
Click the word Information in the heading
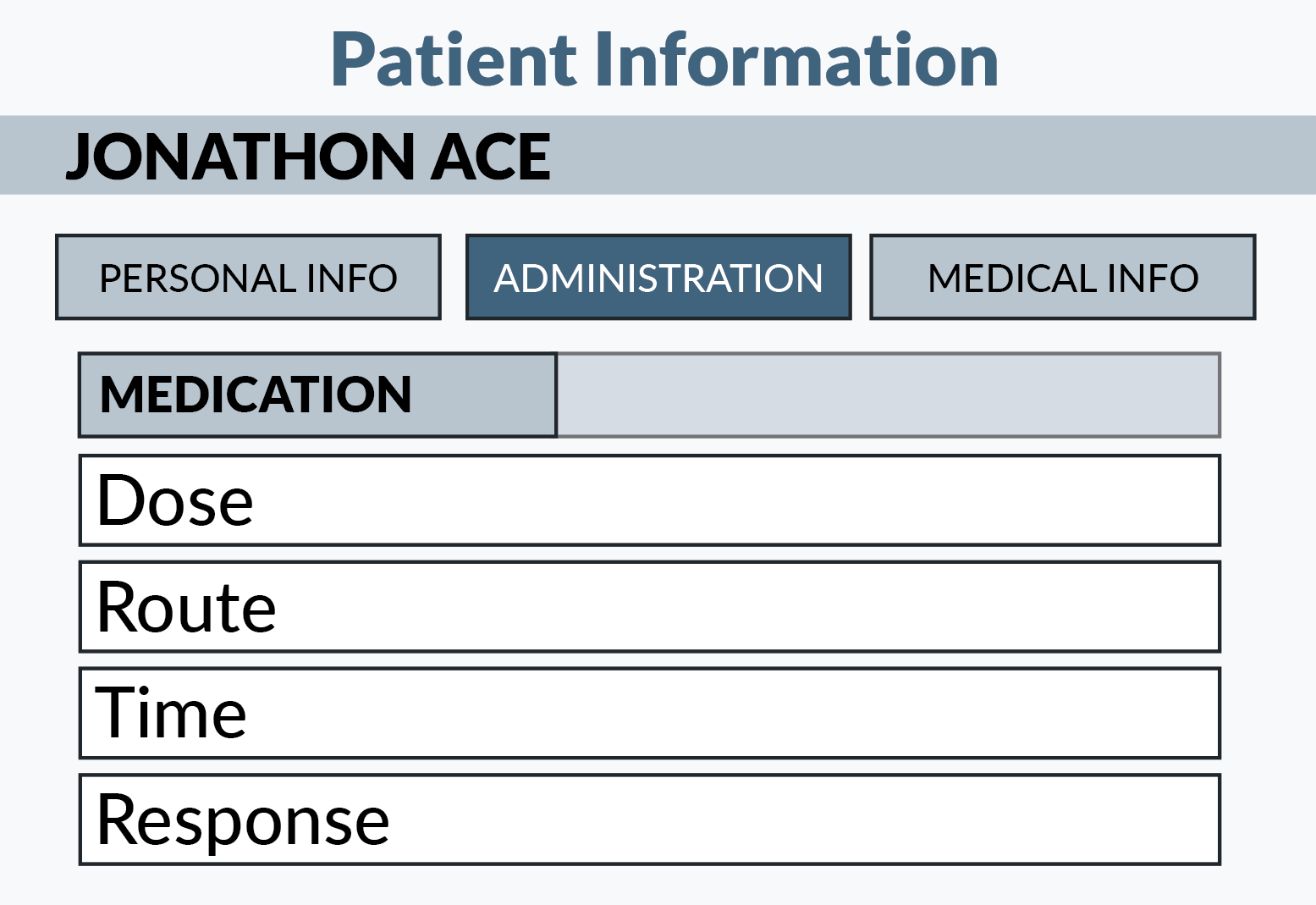[x=796, y=59]
